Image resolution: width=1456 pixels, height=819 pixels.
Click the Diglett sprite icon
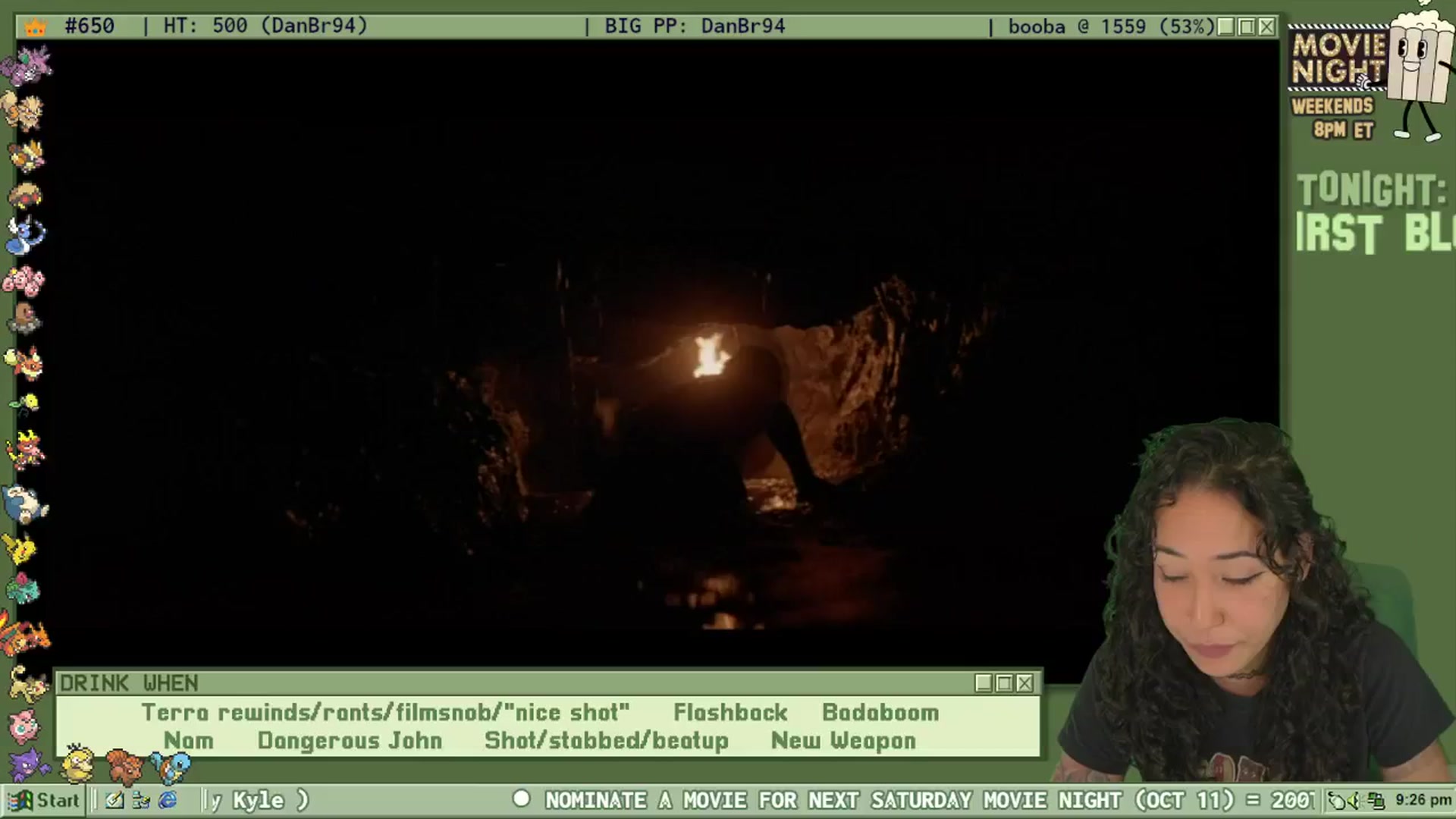click(24, 318)
